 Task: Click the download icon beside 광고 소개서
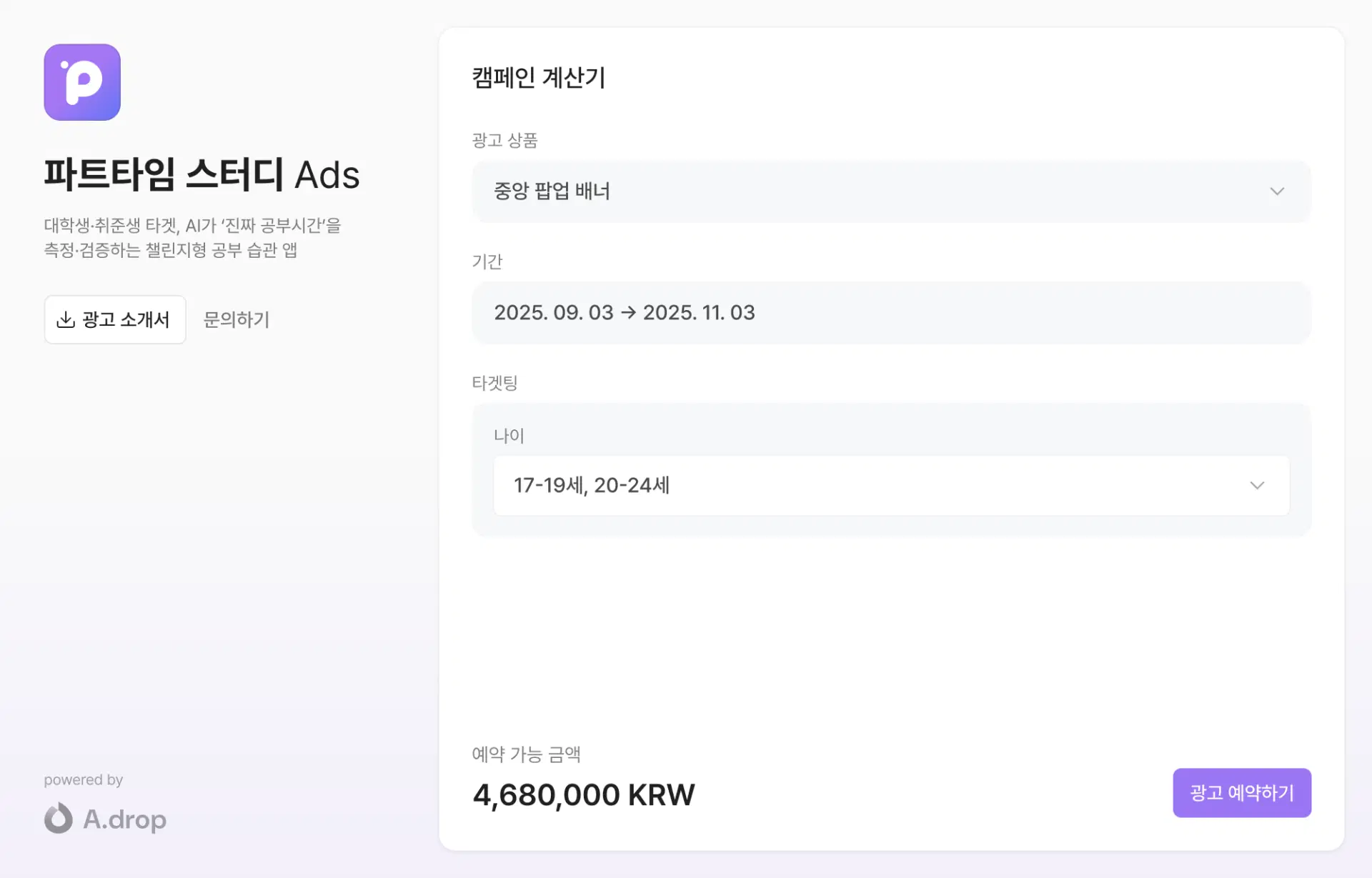(x=66, y=319)
